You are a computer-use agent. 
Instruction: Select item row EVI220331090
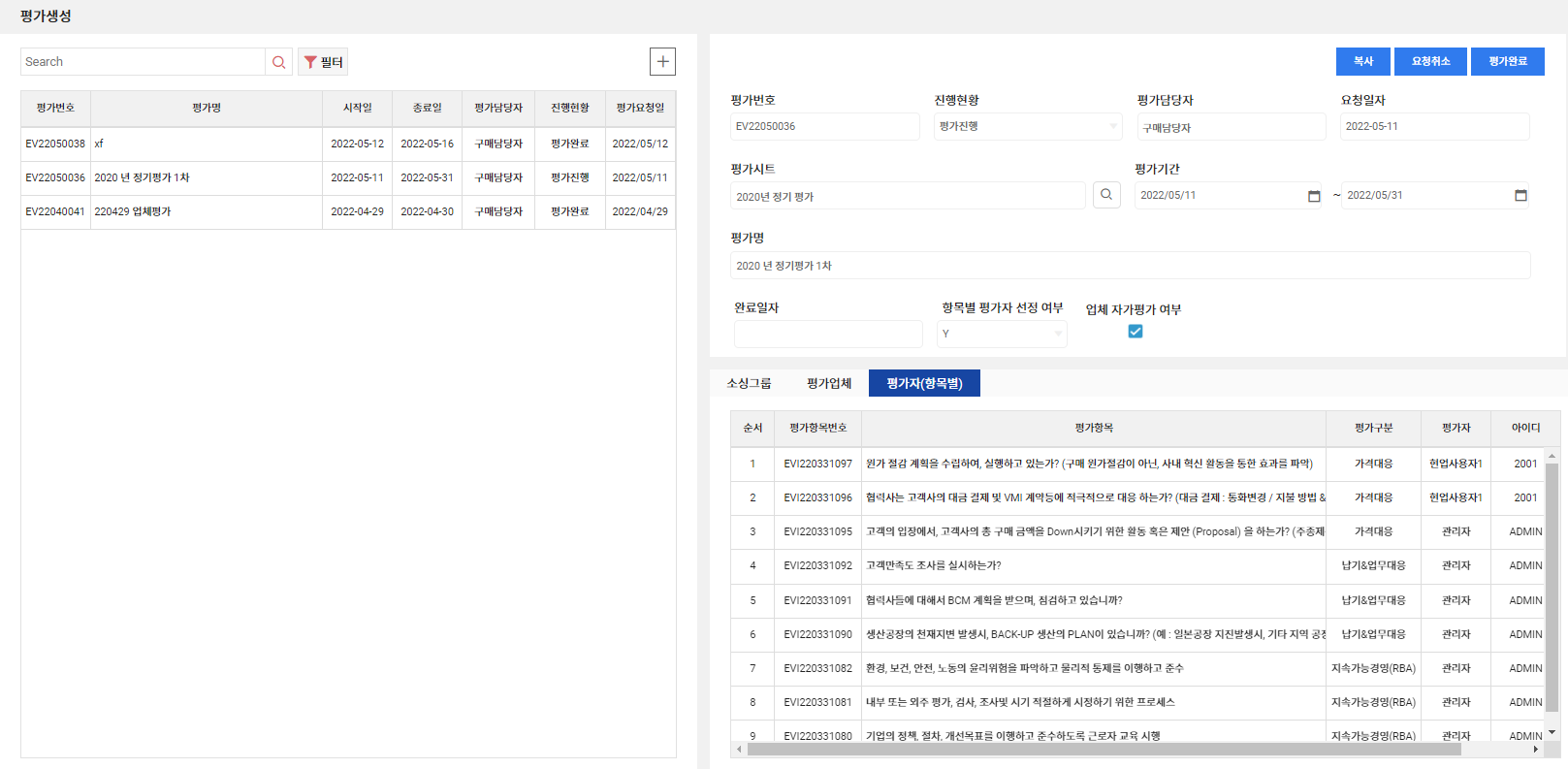point(1137,634)
